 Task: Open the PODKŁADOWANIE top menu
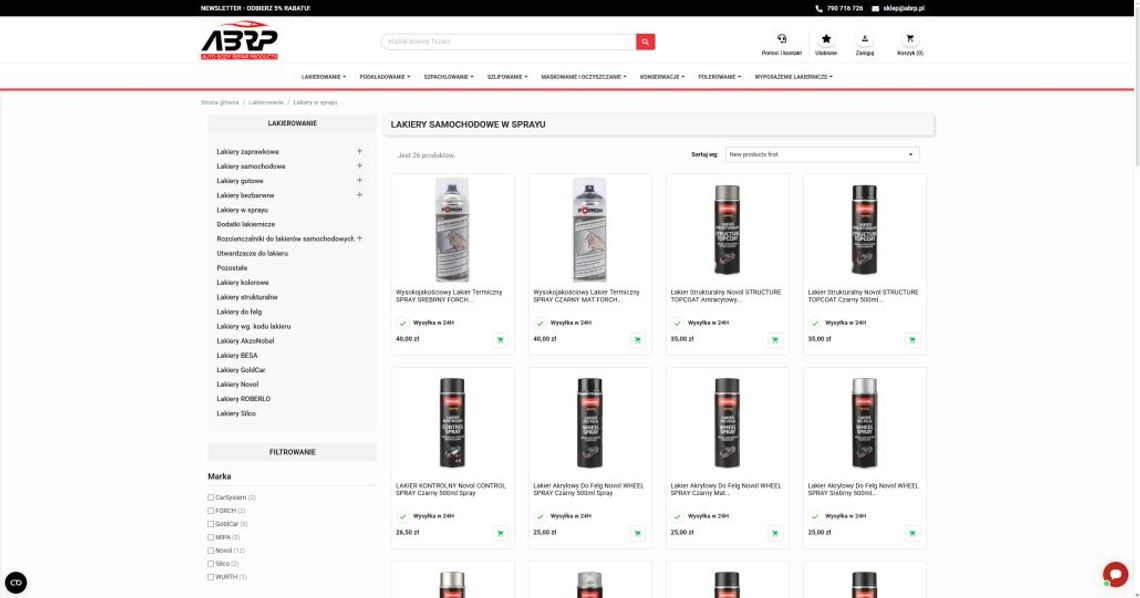tap(385, 77)
